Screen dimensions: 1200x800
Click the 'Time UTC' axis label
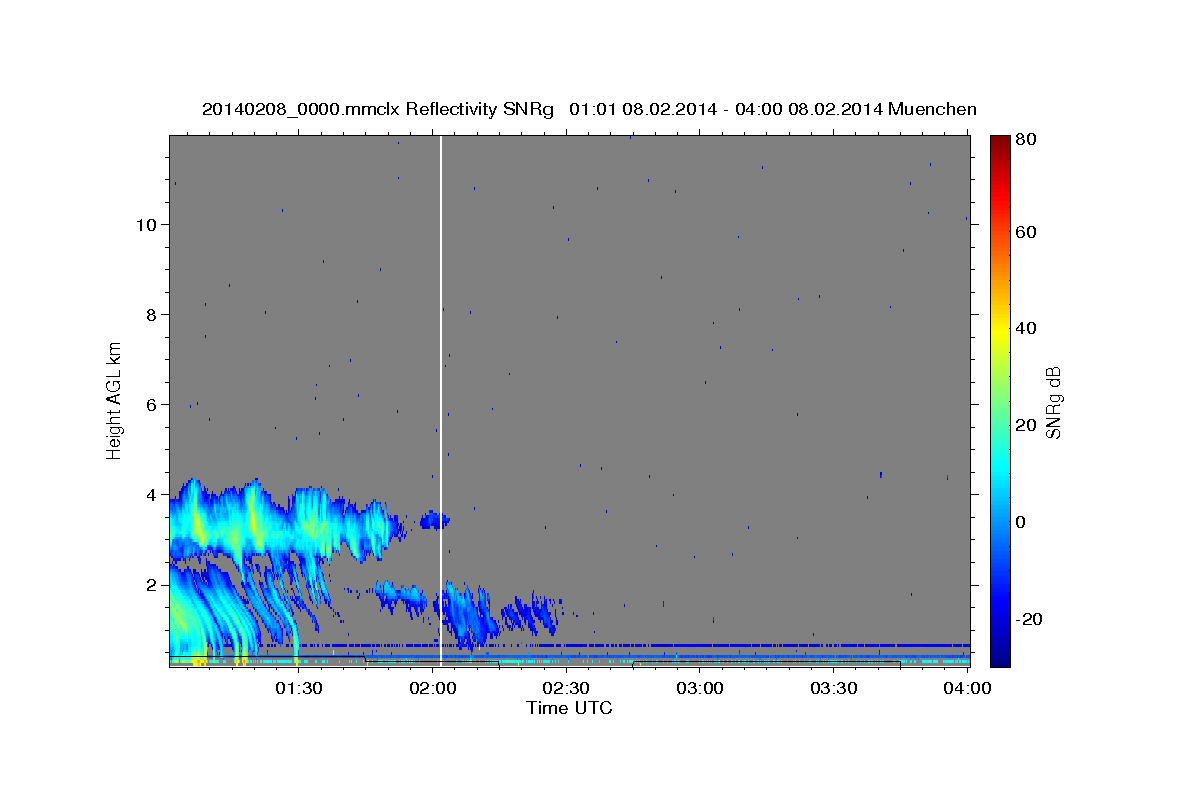(569, 708)
